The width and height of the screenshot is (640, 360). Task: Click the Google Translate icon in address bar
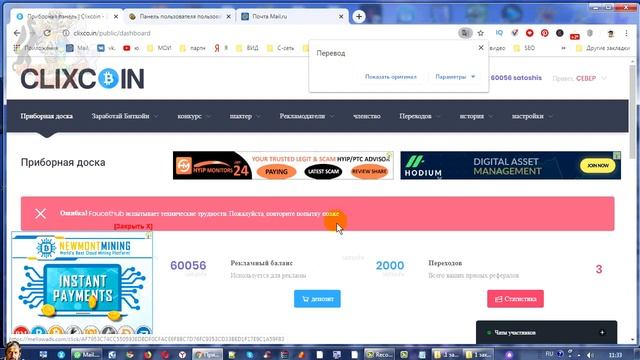[x=465, y=33]
